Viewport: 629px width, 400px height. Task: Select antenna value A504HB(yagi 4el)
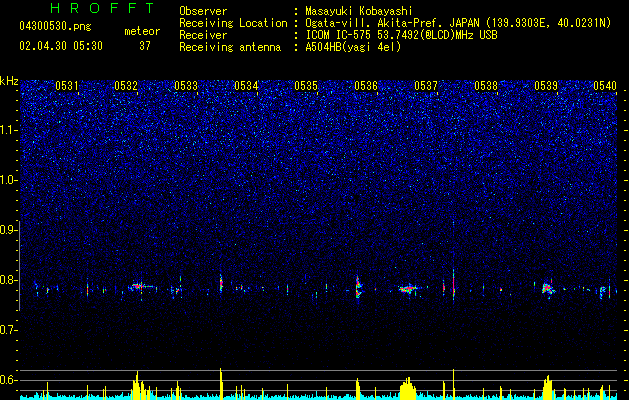pyautogui.click(x=353, y=47)
